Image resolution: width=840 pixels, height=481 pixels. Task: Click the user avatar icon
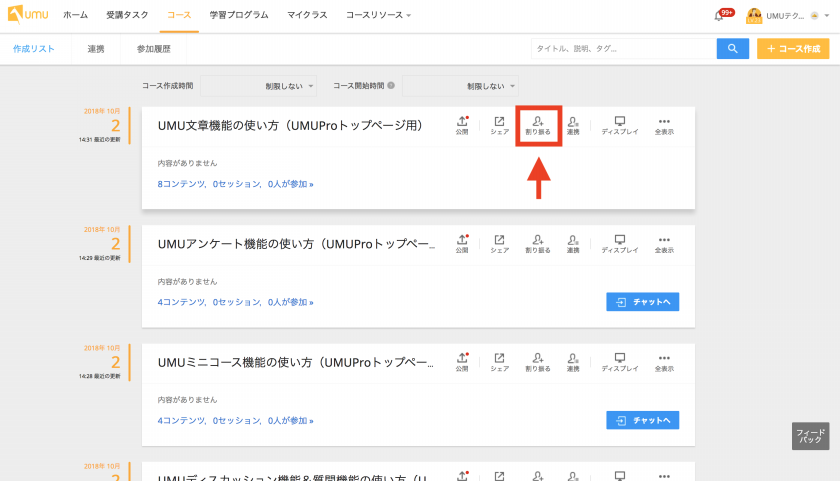tap(754, 16)
